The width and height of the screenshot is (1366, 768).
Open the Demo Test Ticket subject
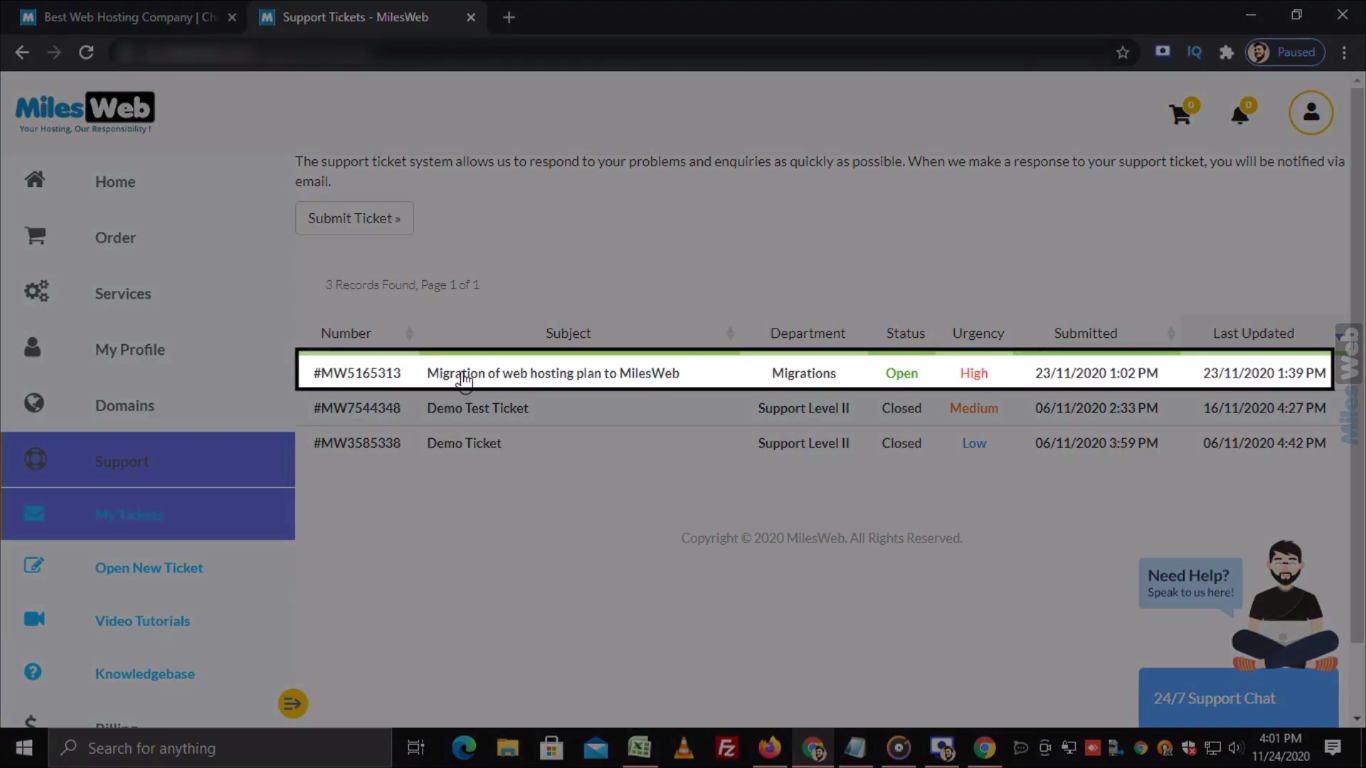(478, 408)
